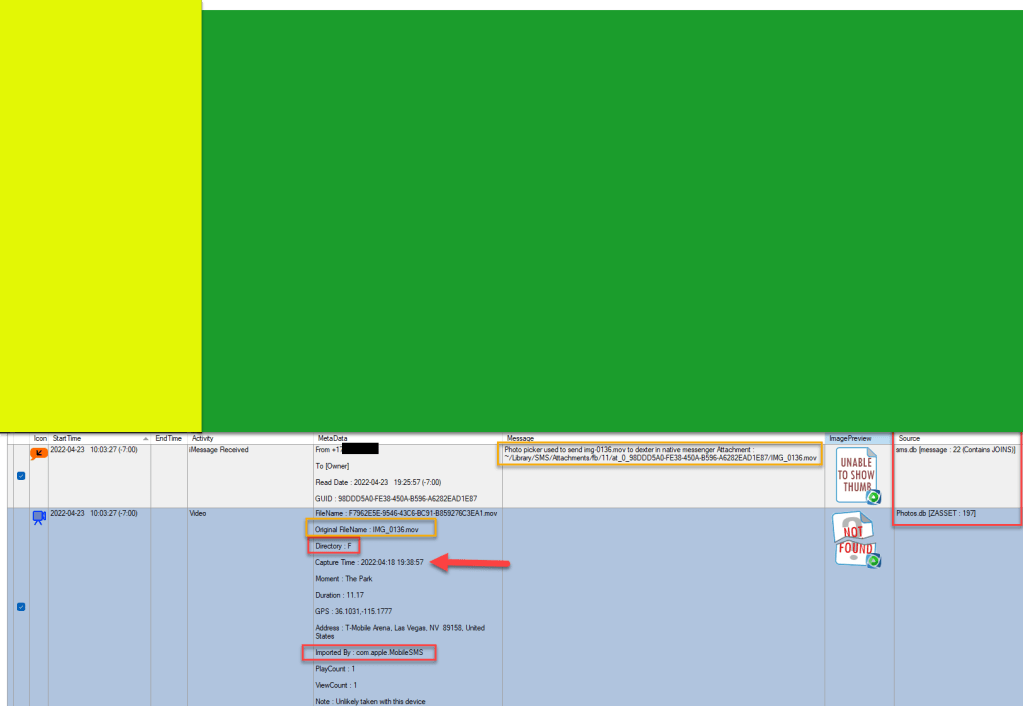Click the Source column header
Viewport: 1023px width, 706px height.
coord(909,438)
